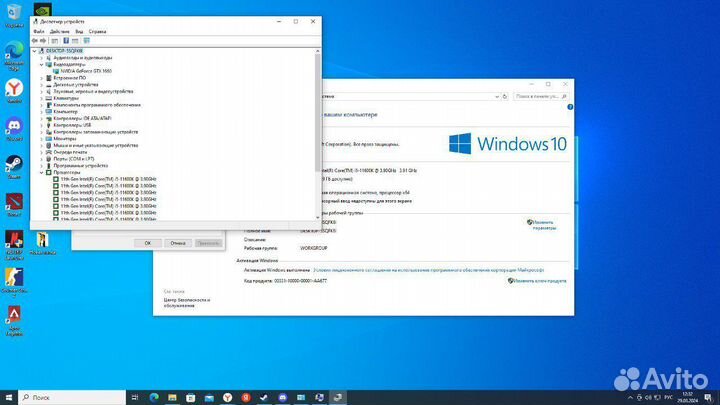Open the Вид menu in Device Manager
Screen dimensions: 720x405
point(79,32)
